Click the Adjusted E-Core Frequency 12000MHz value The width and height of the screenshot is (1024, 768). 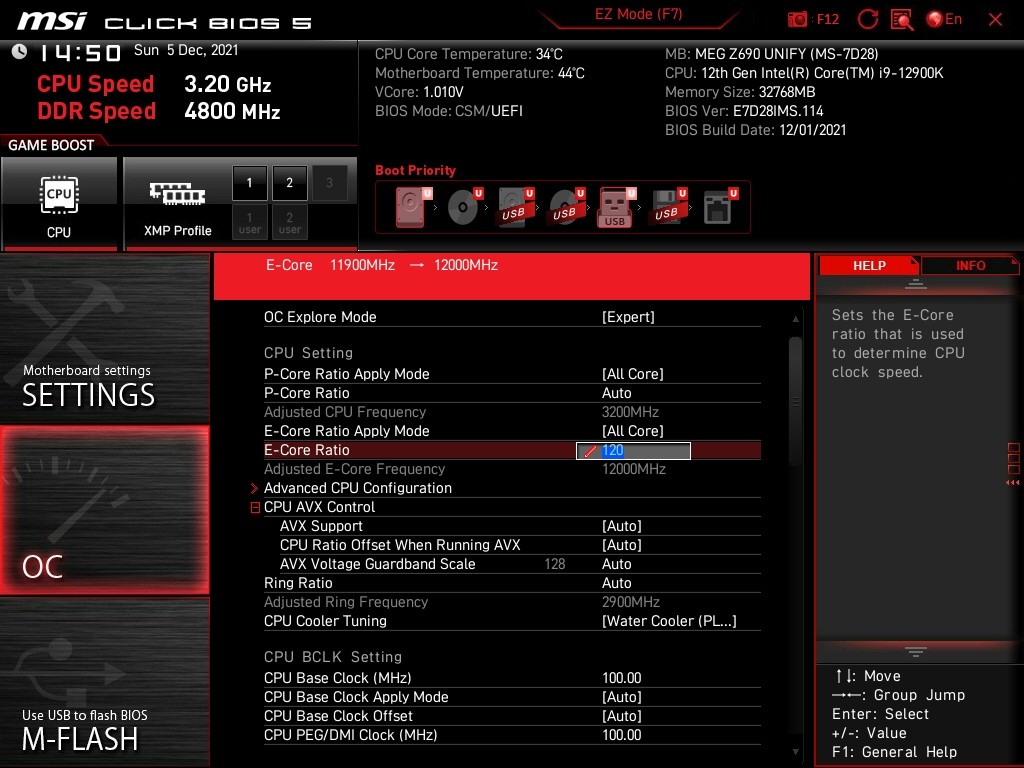(633, 469)
